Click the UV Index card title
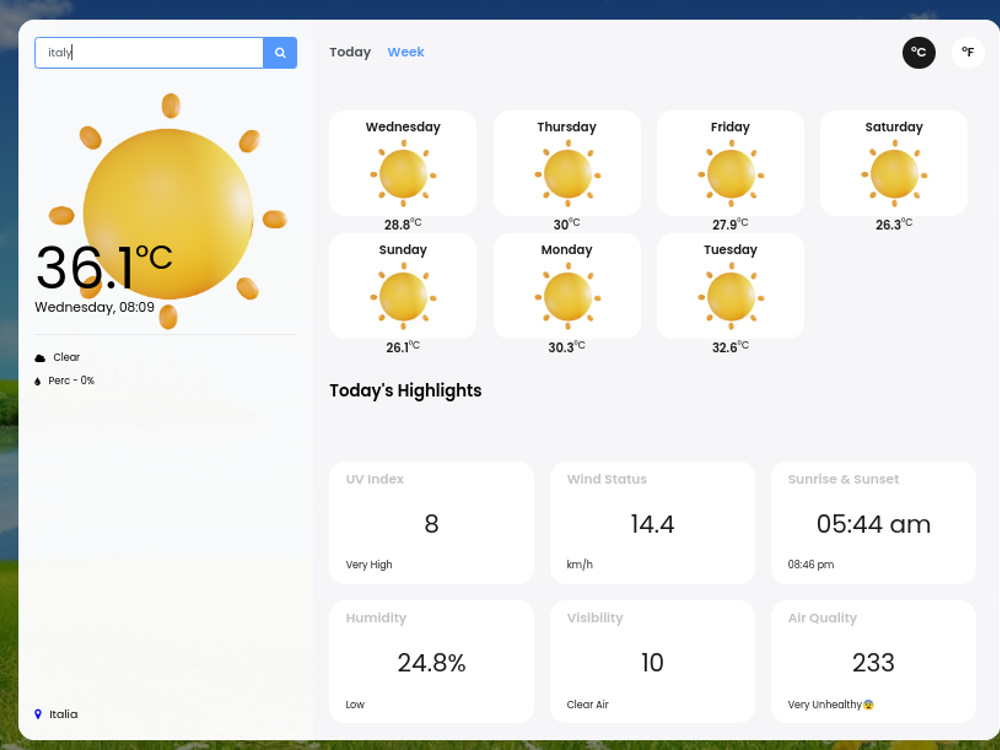Screen dimensions: 1000x750 point(375,479)
